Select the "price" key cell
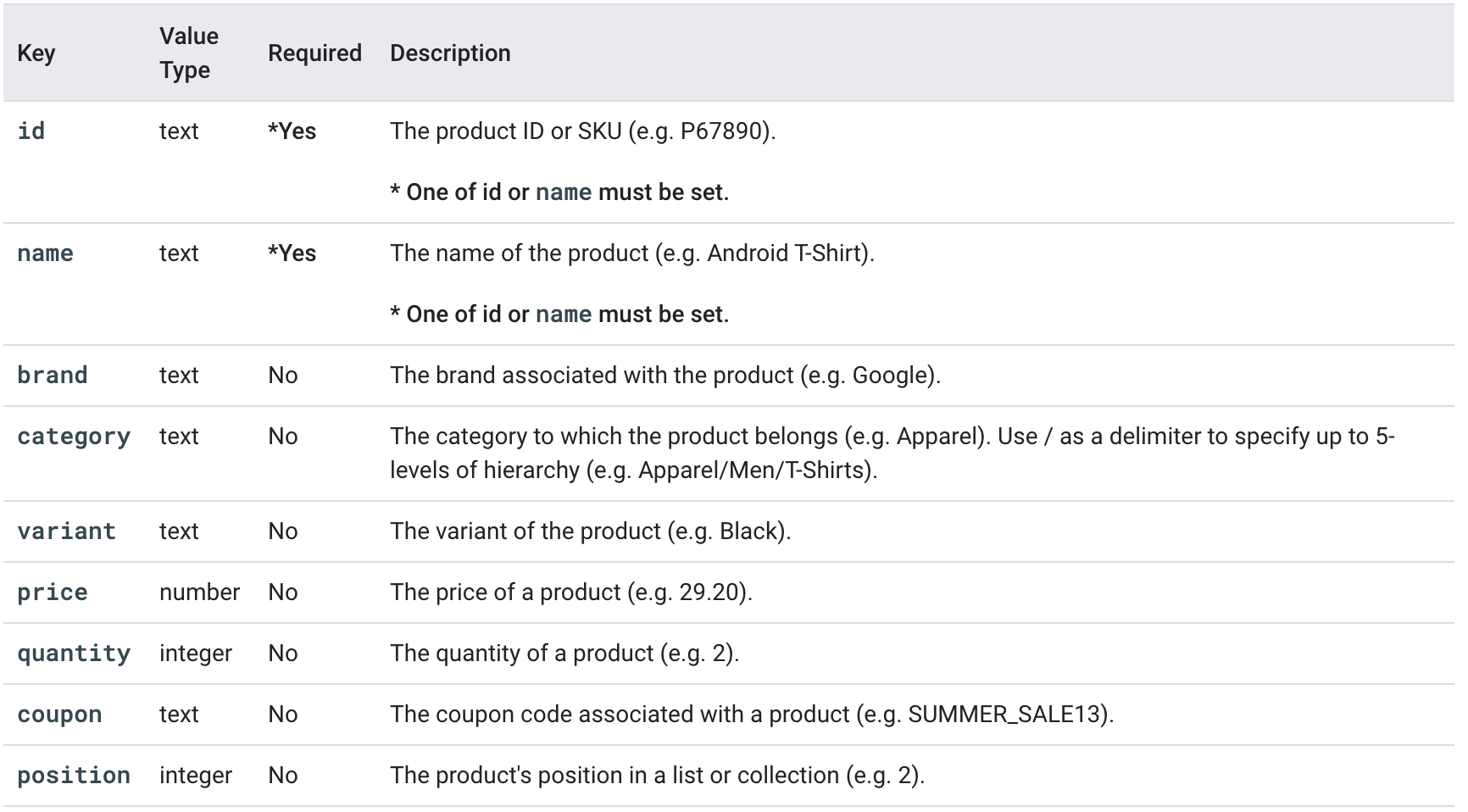The height and width of the screenshot is (812, 1468). (x=53, y=592)
